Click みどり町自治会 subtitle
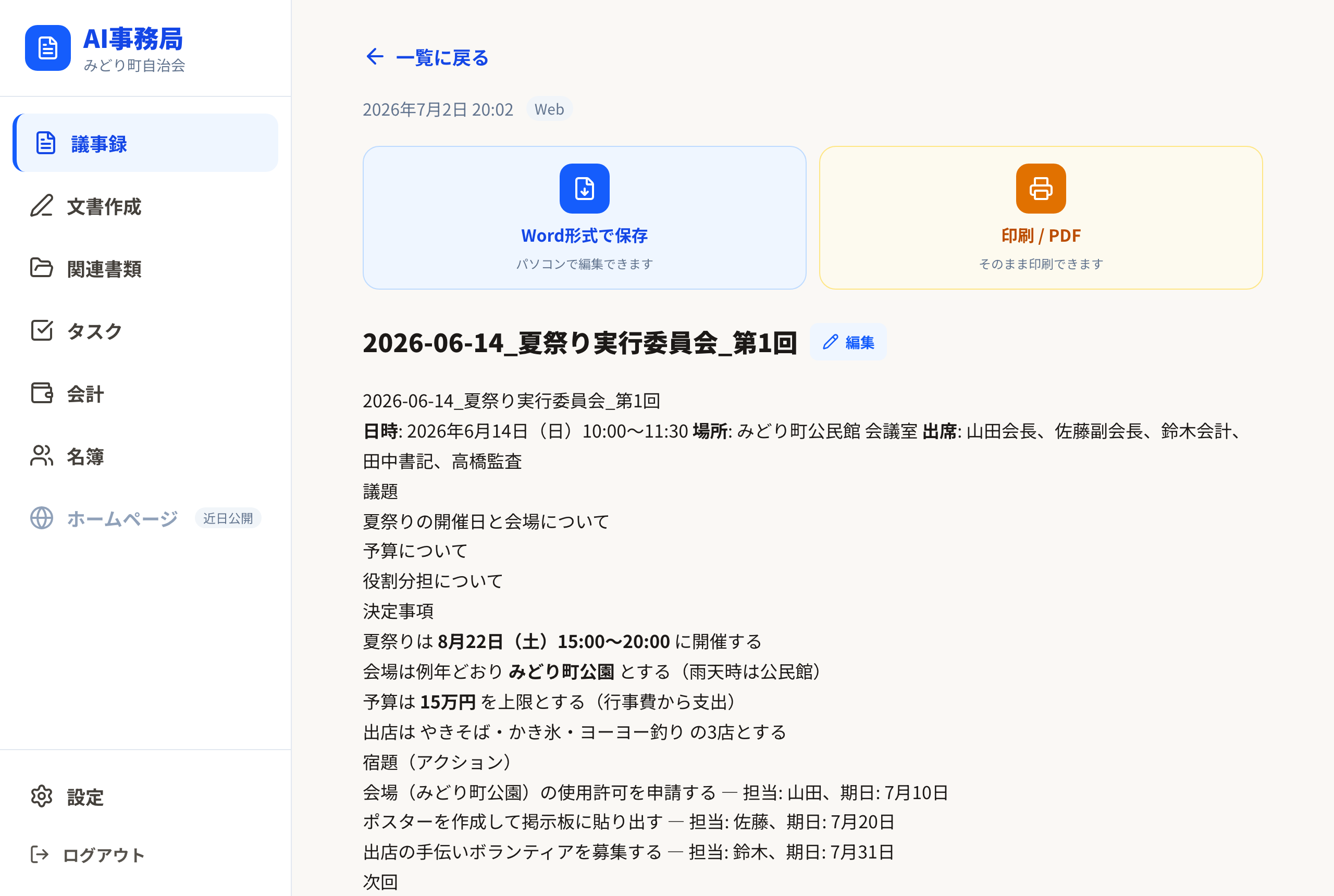 (134, 65)
